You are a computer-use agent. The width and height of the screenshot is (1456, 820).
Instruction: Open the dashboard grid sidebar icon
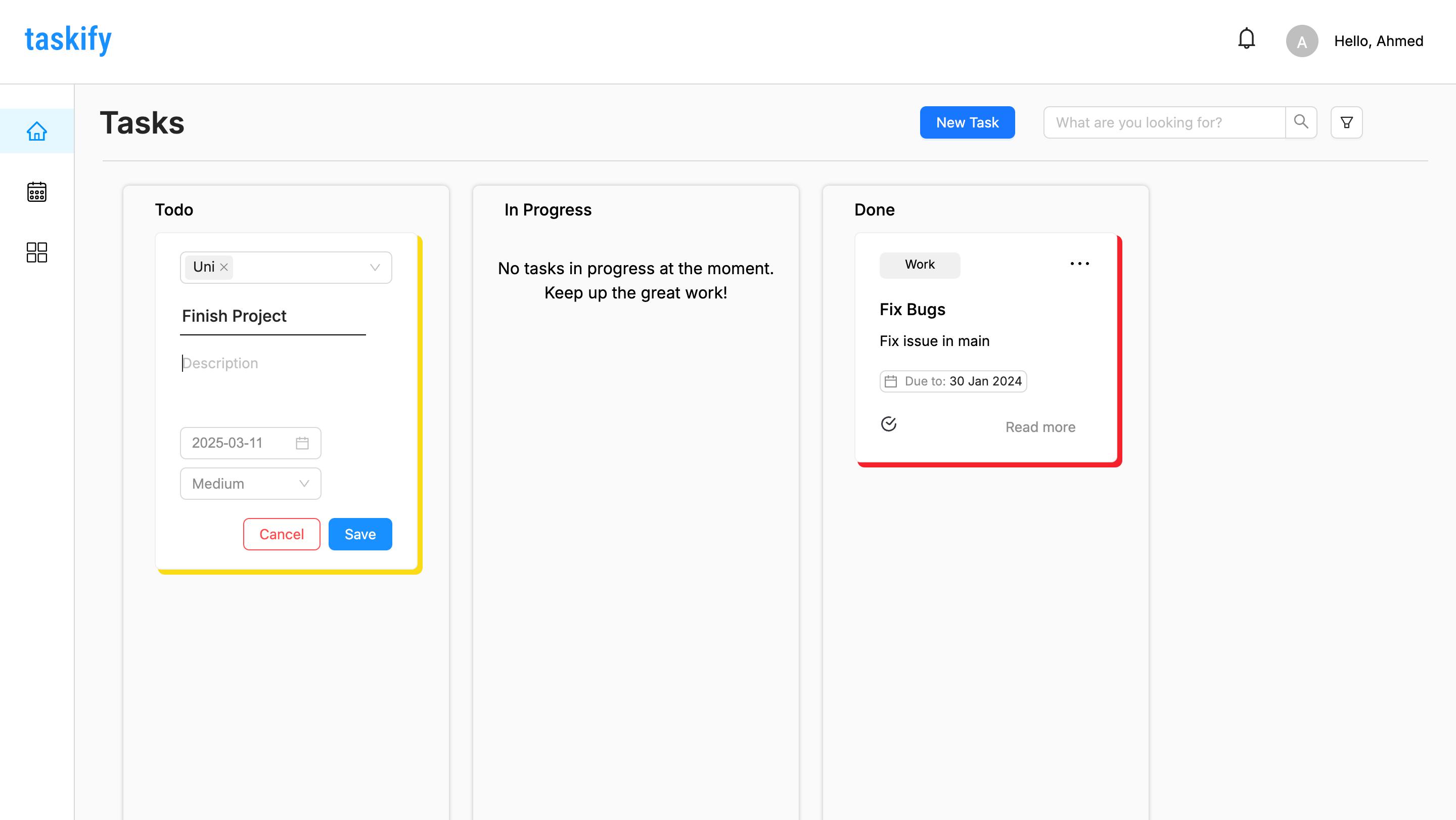pyautogui.click(x=37, y=252)
